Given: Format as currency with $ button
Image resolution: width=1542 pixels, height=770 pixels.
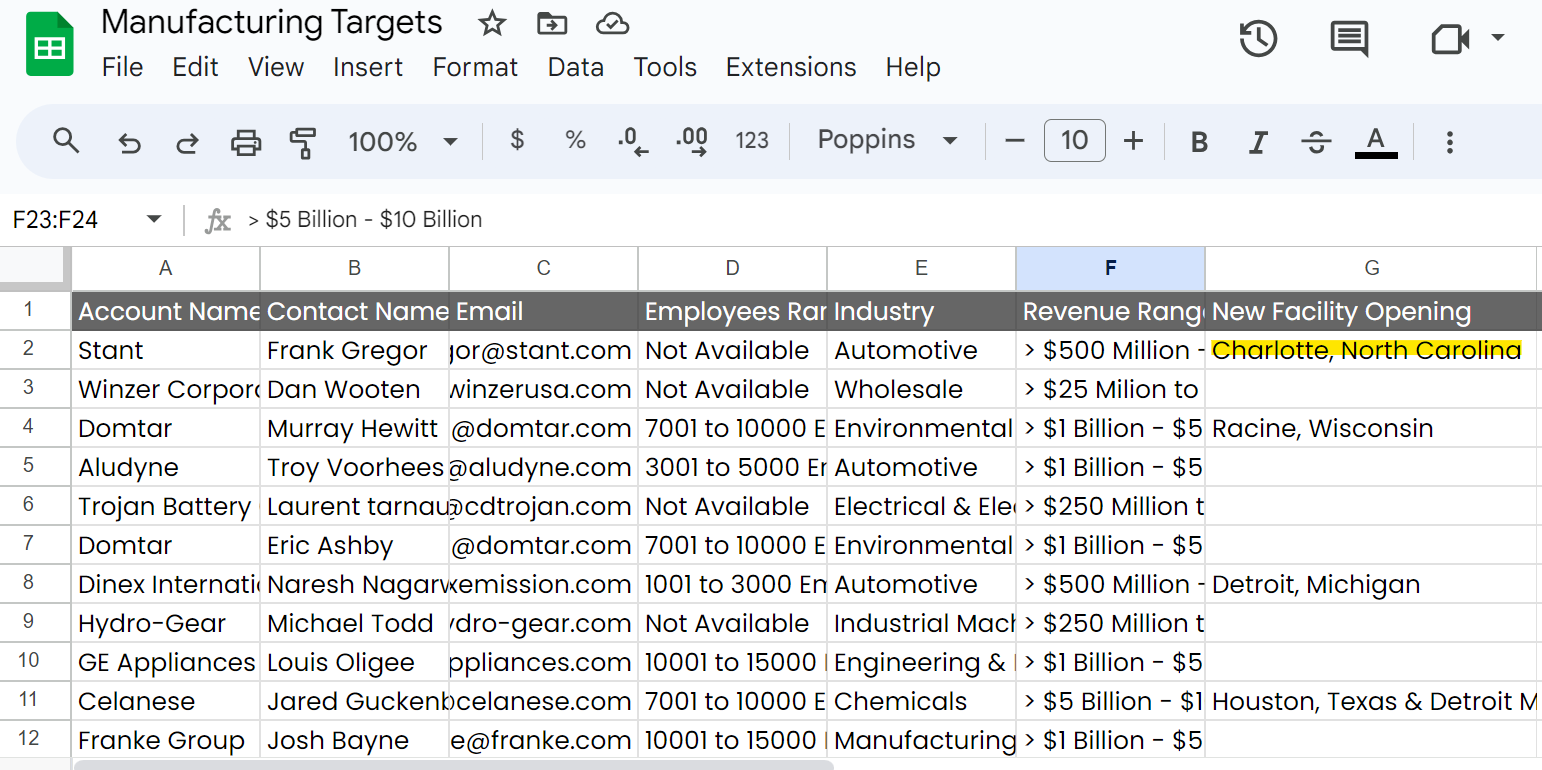Looking at the screenshot, I should pos(517,140).
